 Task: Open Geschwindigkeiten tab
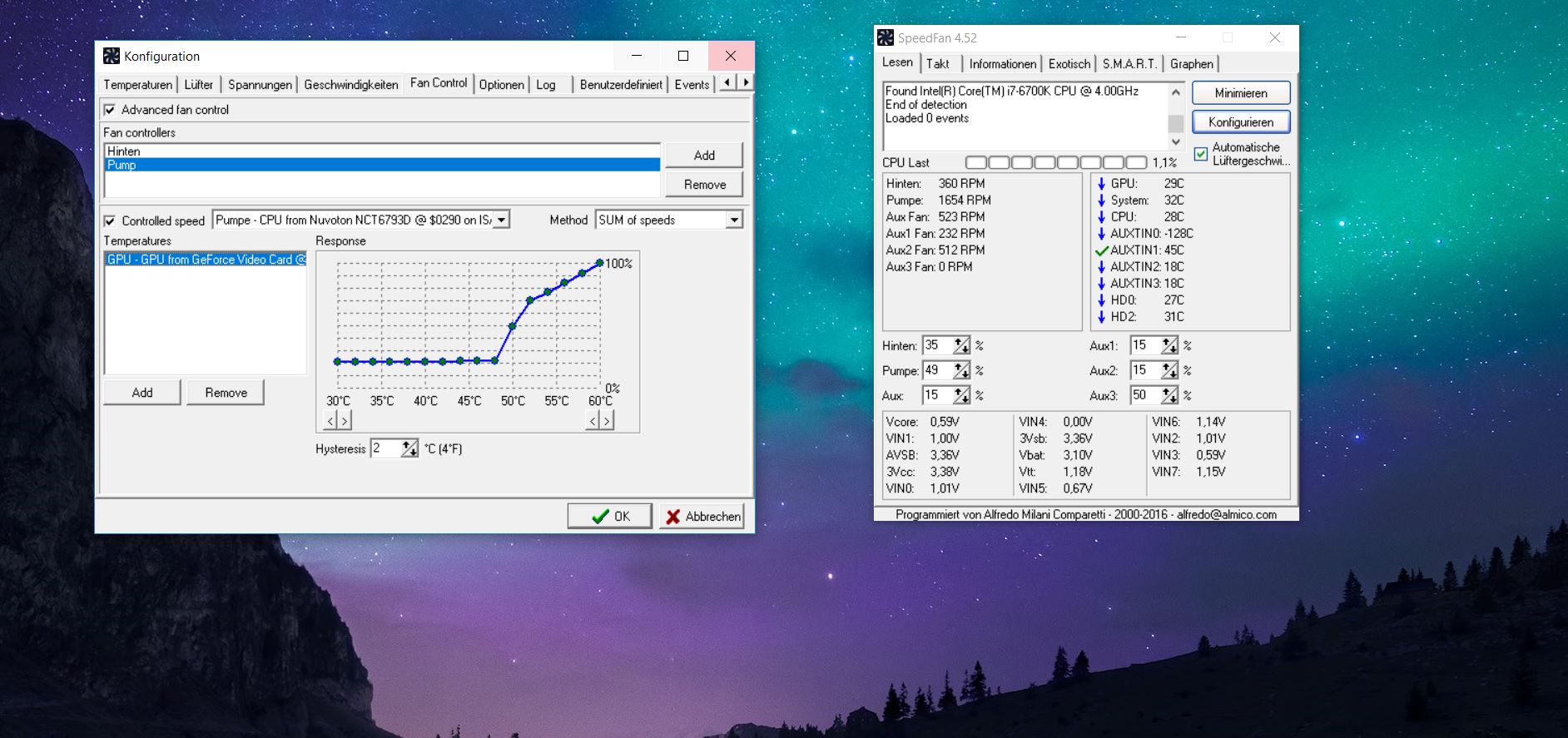pos(351,84)
